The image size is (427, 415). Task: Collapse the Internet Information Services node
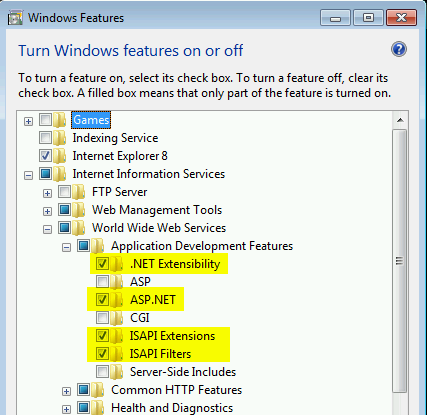[x=29, y=175]
